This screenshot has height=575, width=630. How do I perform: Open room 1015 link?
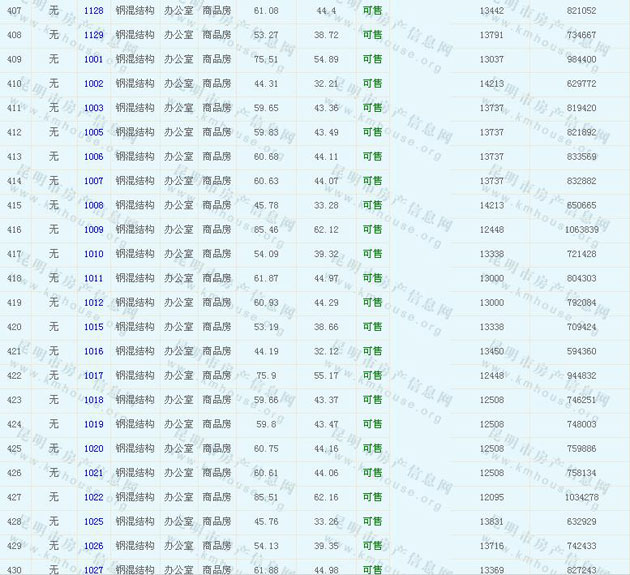93,327
